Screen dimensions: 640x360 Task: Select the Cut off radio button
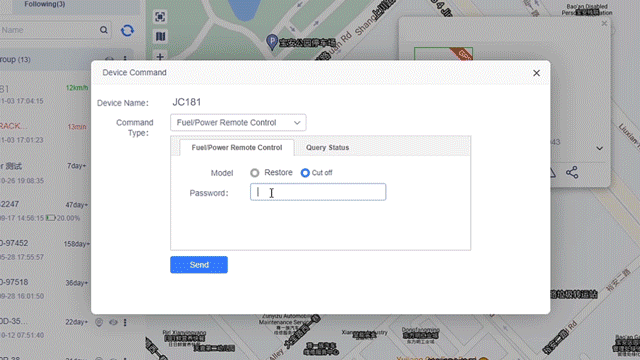pyautogui.click(x=305, y=173)
